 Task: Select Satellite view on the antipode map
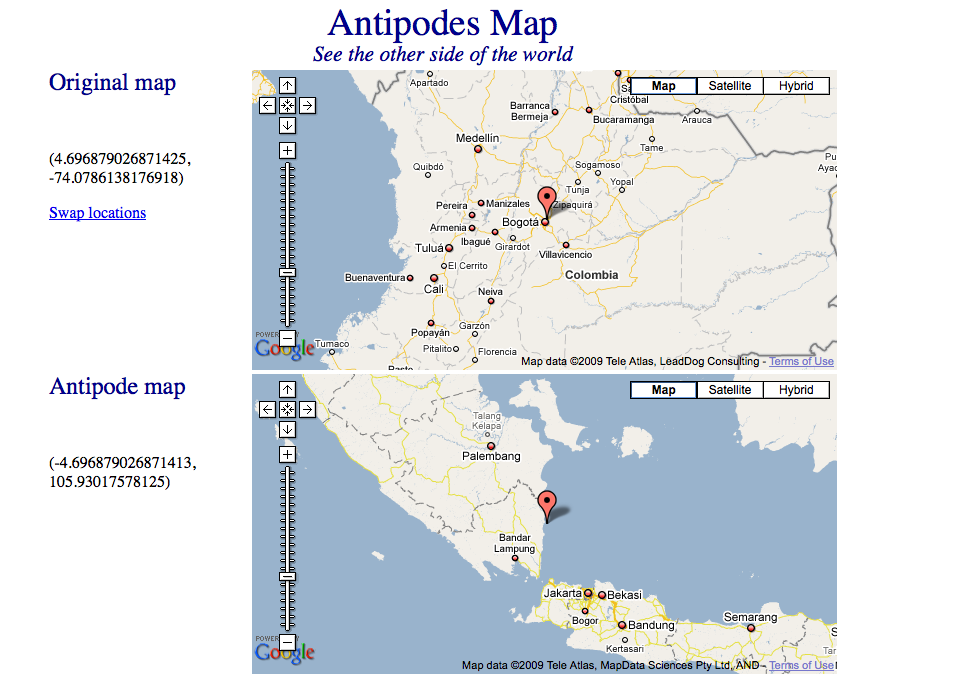tap(730, 390)
